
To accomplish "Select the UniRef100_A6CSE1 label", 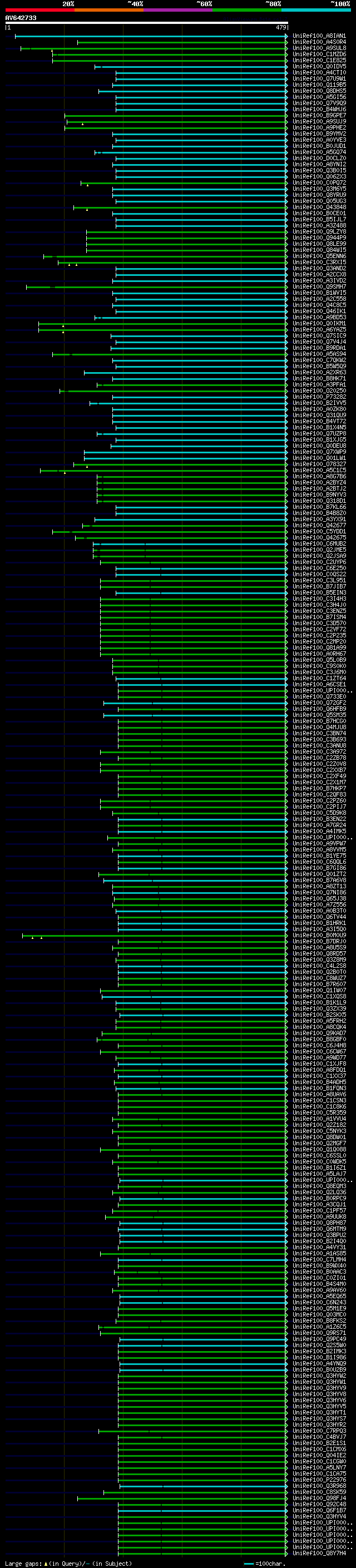I will pos(319,684).
